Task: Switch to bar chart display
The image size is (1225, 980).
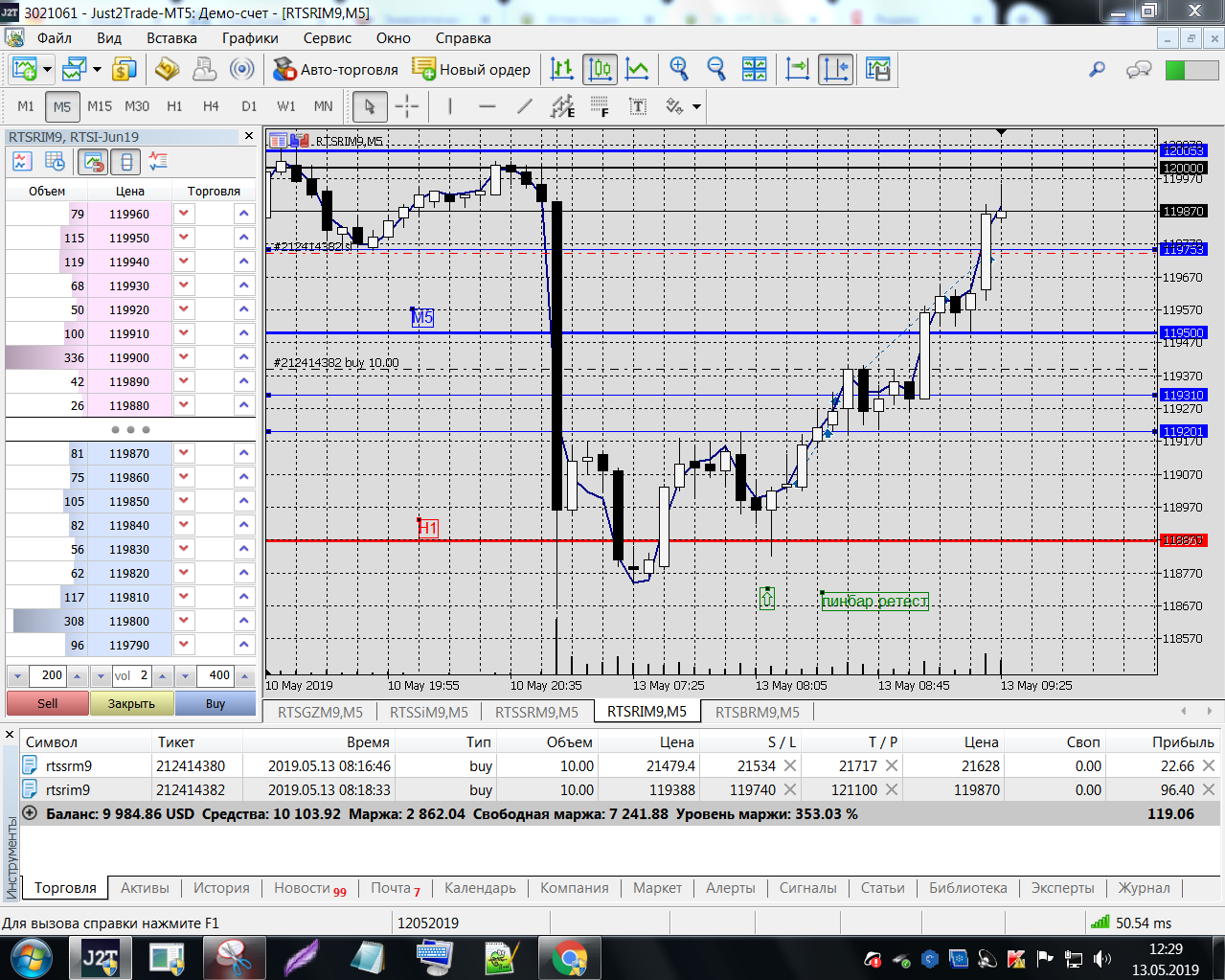Action: pos(562,69)
